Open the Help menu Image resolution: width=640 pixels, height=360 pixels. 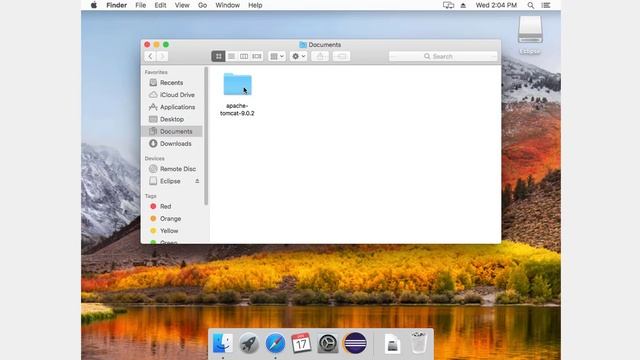(x=255, y=5)
